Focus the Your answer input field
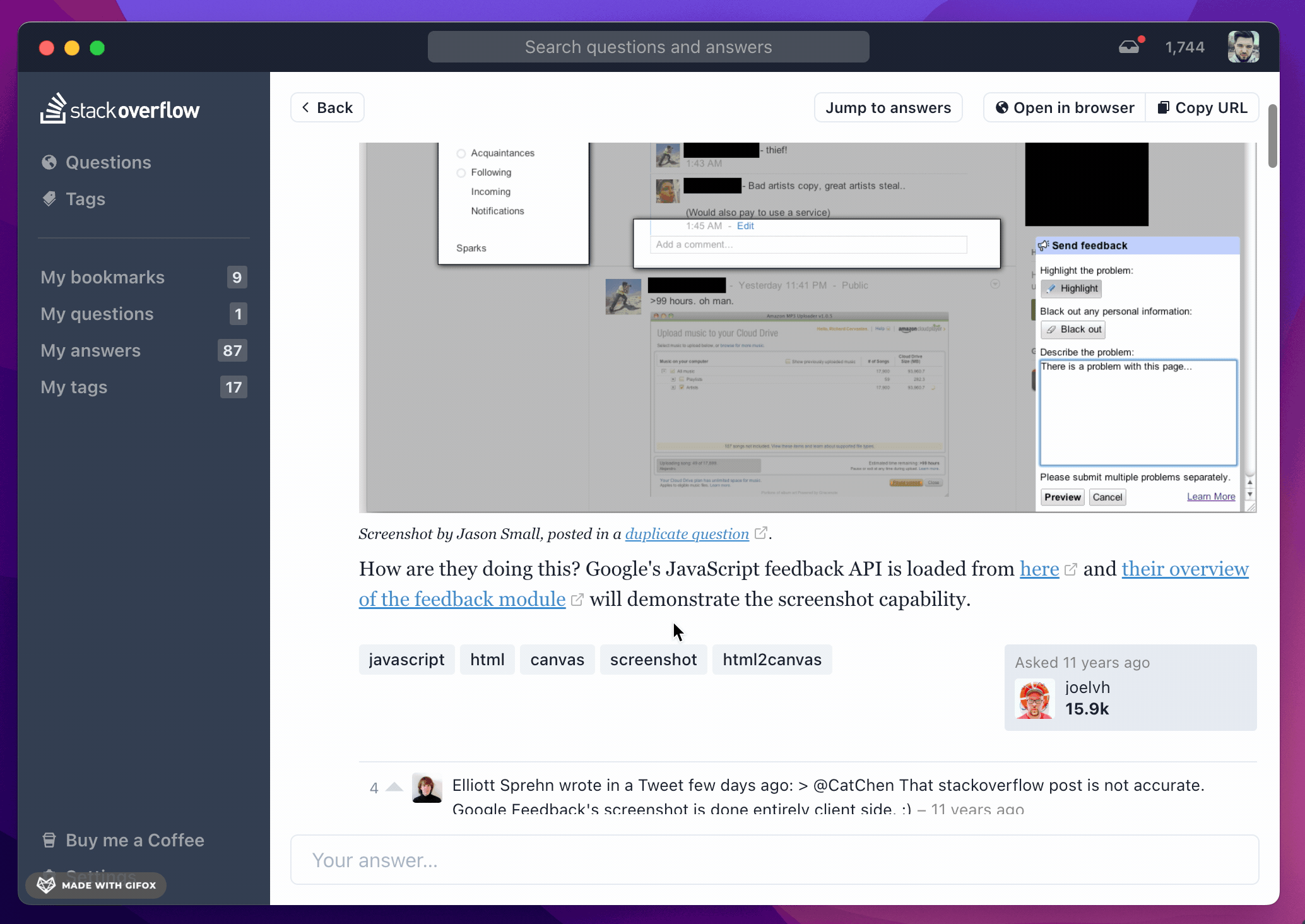This screenshot has height=924, width=1305. point(774,860)
